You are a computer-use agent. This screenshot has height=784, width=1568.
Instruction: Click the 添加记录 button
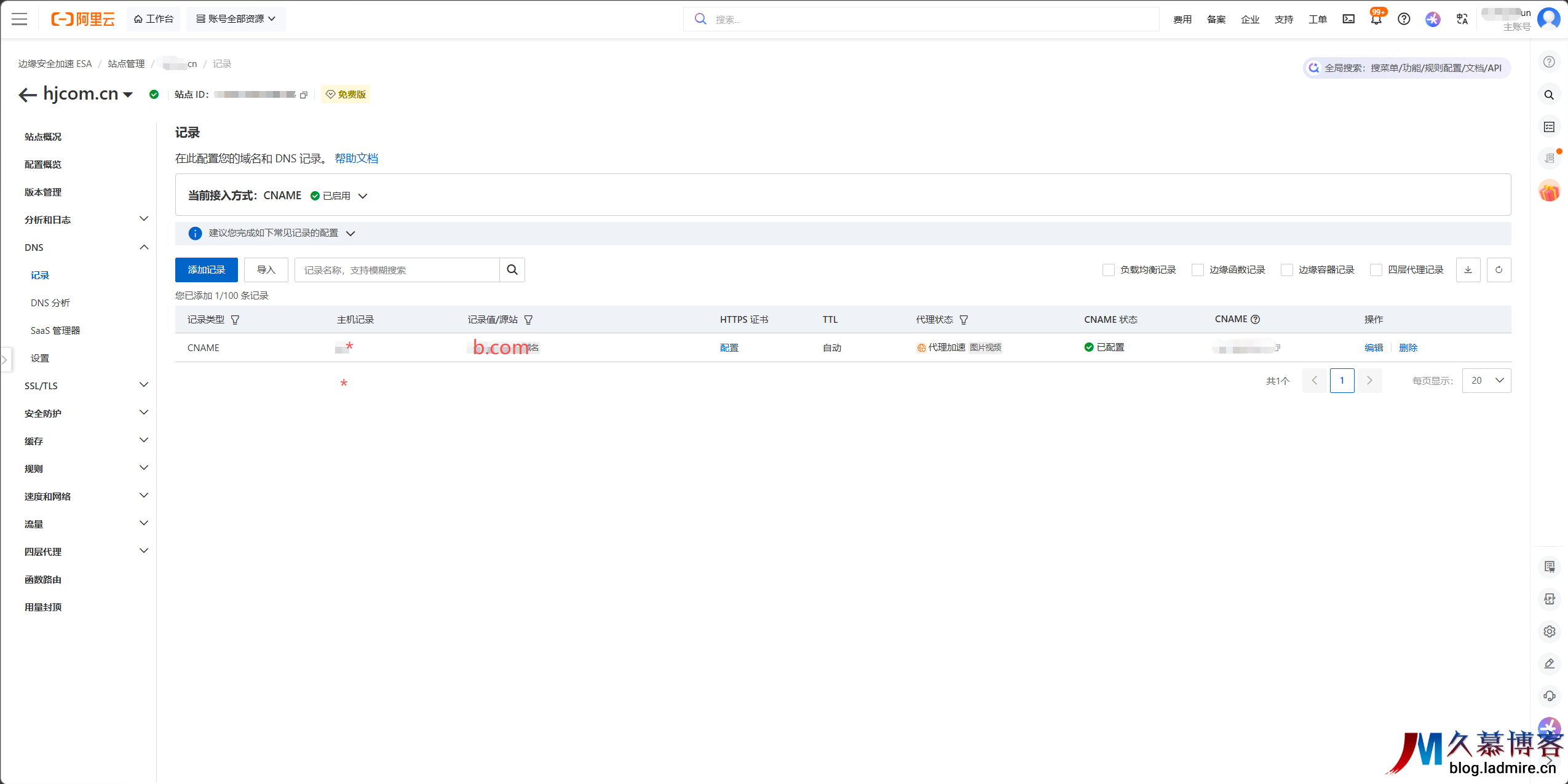pos(206,270)
